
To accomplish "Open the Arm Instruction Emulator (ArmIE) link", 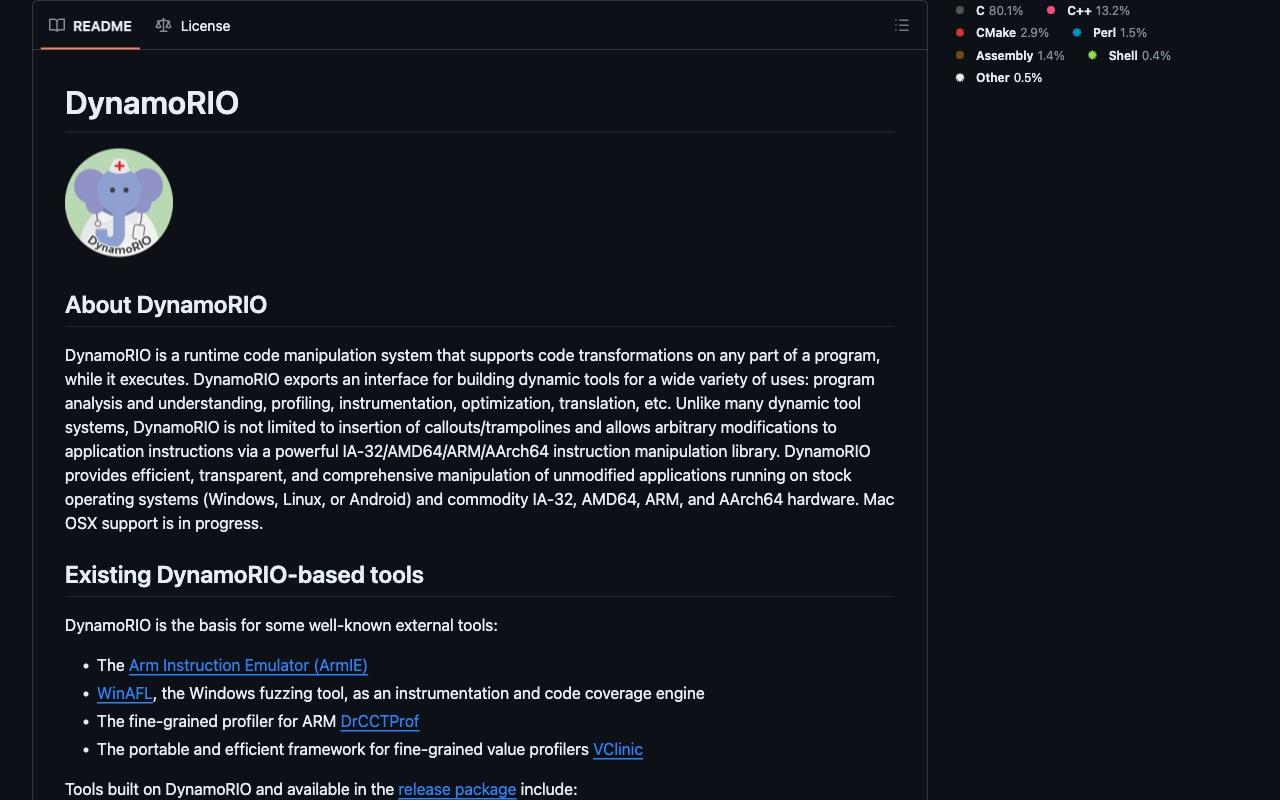I will coord(248,665).
